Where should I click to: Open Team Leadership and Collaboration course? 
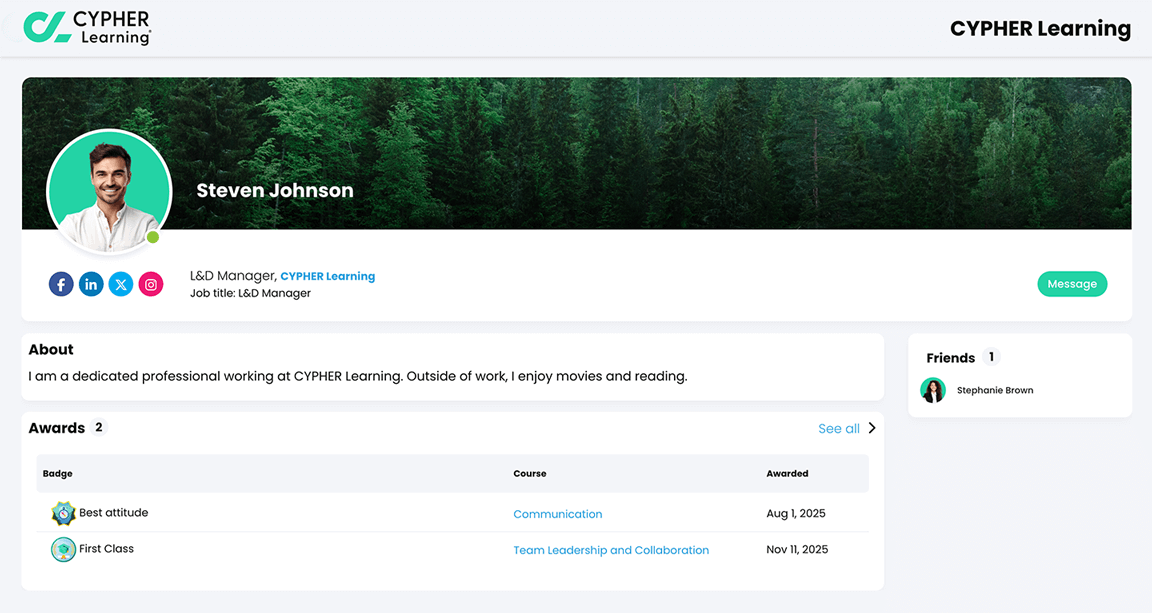611,549
